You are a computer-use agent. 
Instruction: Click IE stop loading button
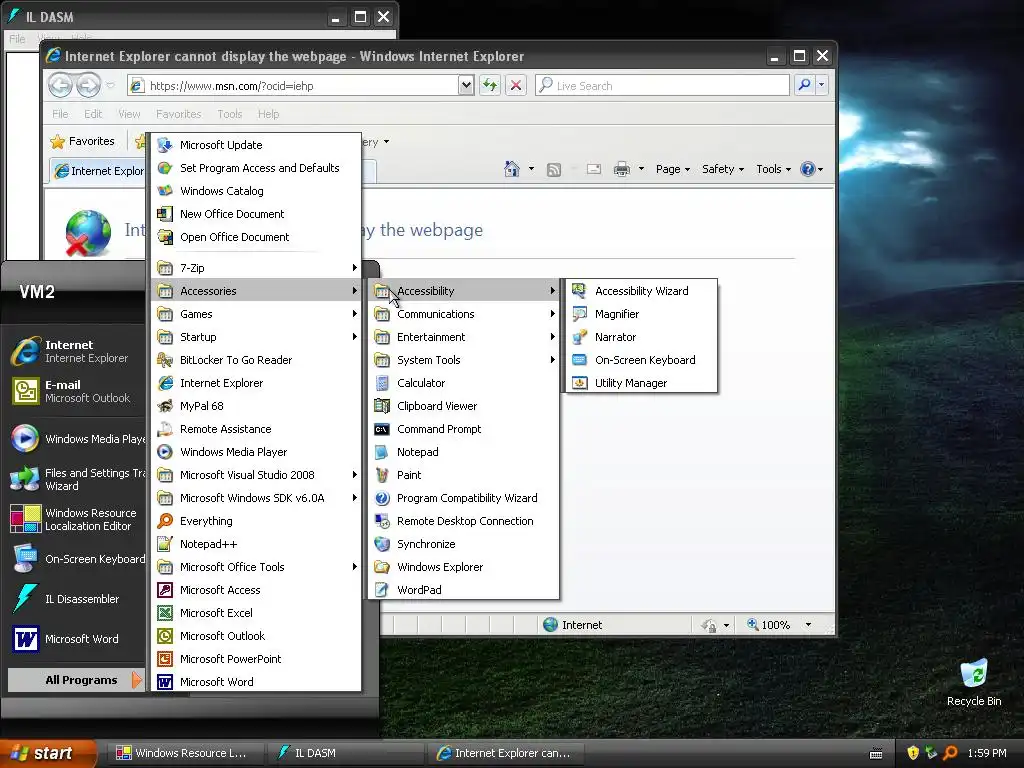click(516, 85)
